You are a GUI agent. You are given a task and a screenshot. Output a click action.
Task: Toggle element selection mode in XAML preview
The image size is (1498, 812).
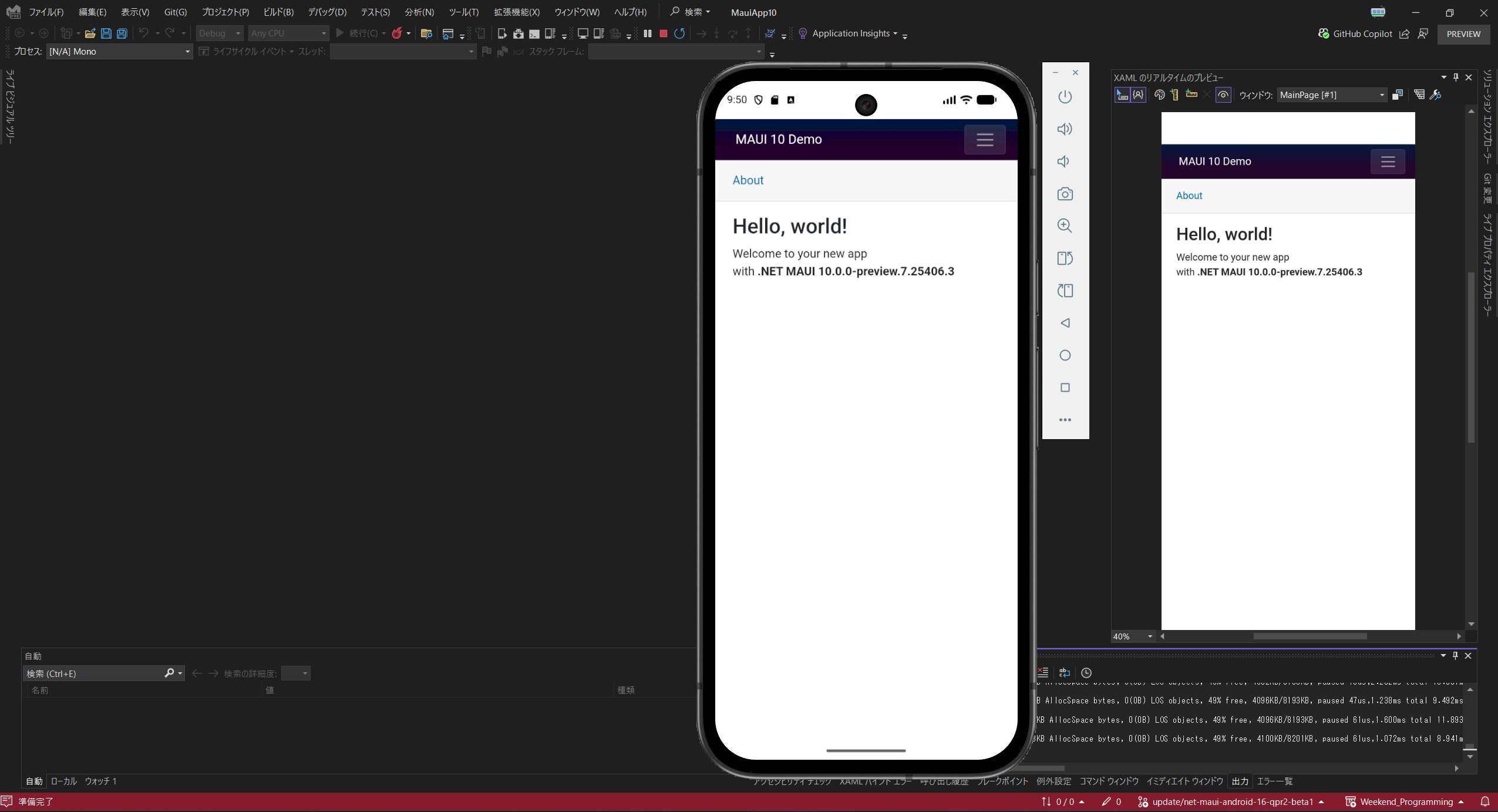[x=1122, y=95]
